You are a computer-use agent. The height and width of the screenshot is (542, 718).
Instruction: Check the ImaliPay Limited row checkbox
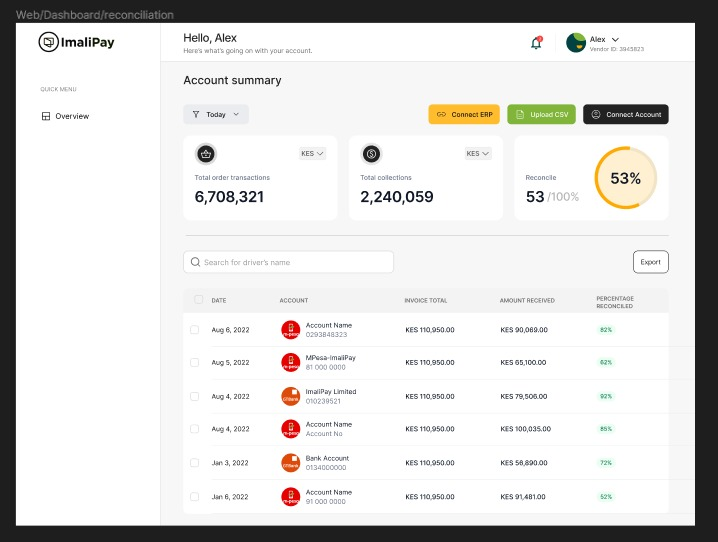click(x=195, y=396)
